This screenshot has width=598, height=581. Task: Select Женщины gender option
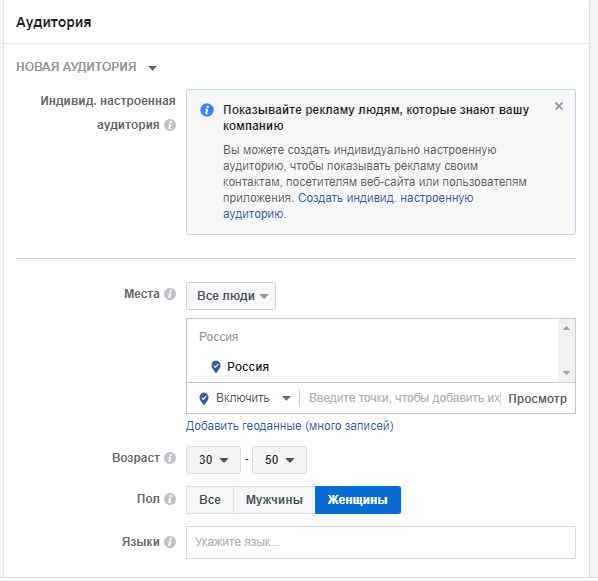pos(358,500)
